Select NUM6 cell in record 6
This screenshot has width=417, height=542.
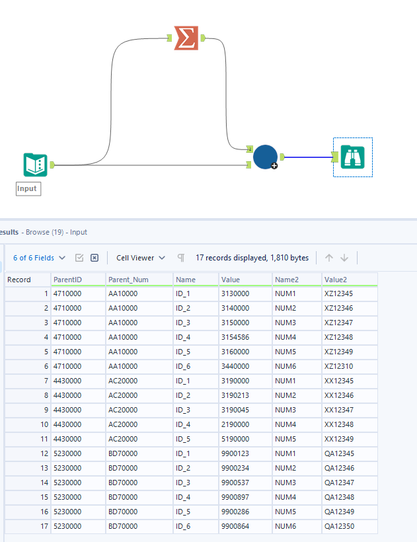(x=297, y=366)
